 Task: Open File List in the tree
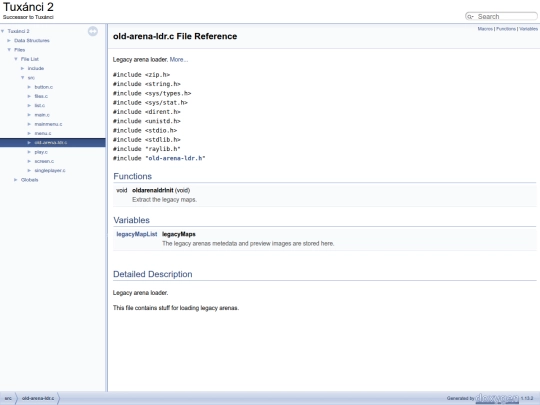(30, 59)
